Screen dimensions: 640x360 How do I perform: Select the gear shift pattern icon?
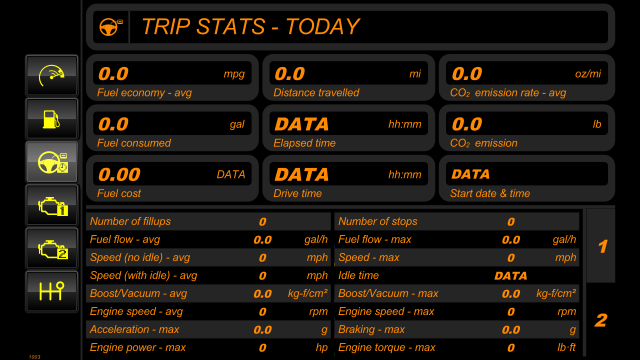click(51, 291)
